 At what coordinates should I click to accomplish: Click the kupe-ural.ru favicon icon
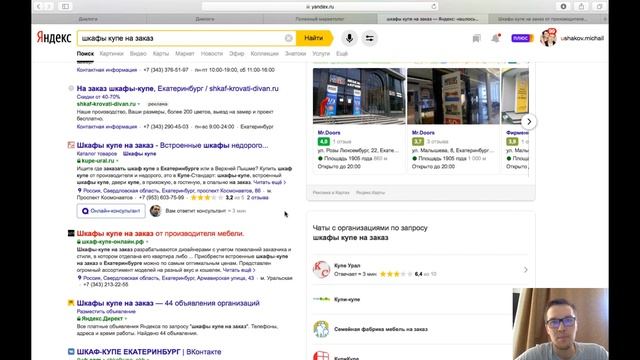71,145
